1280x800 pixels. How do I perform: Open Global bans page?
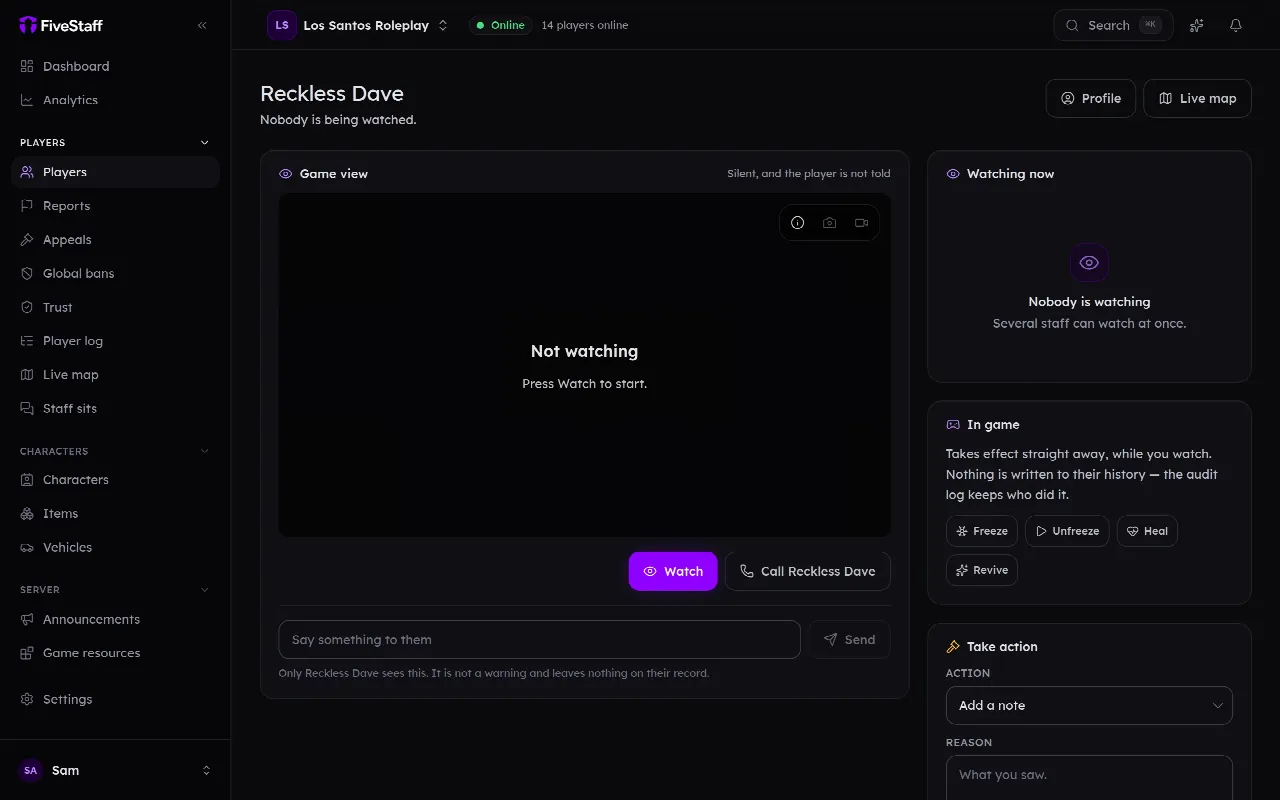(x=115, y=273)
